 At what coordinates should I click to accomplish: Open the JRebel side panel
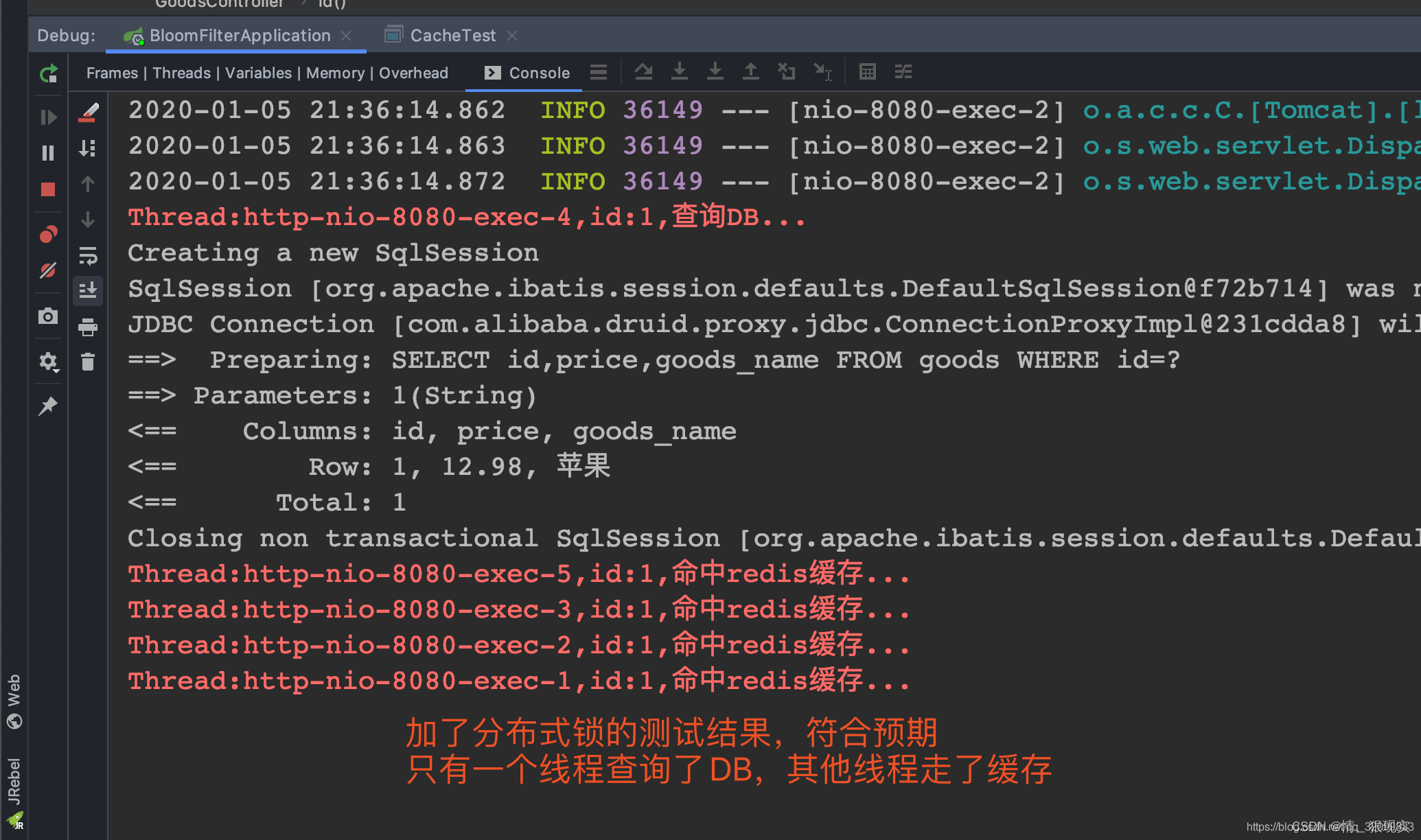(14, 782)
